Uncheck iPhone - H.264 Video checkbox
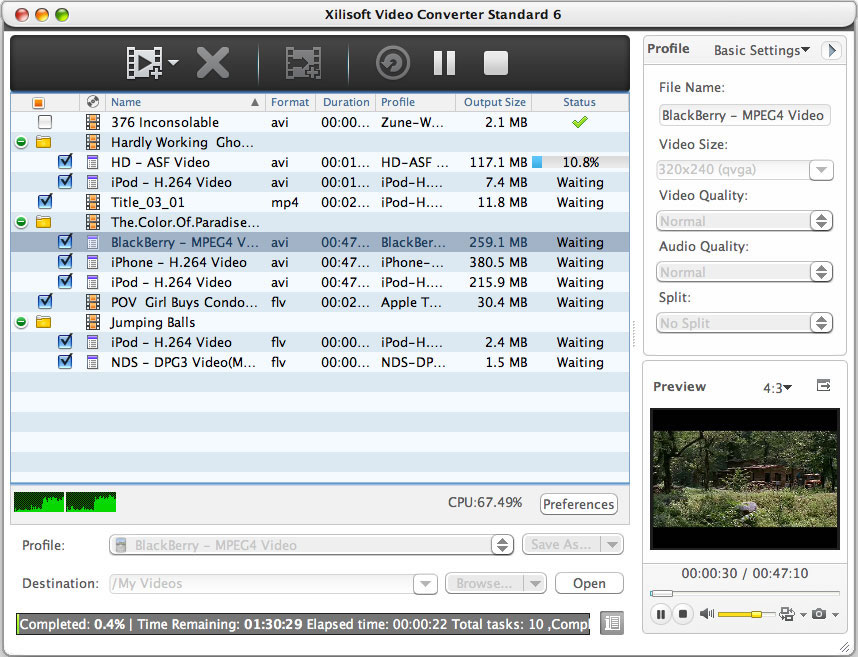 point(65,261)
